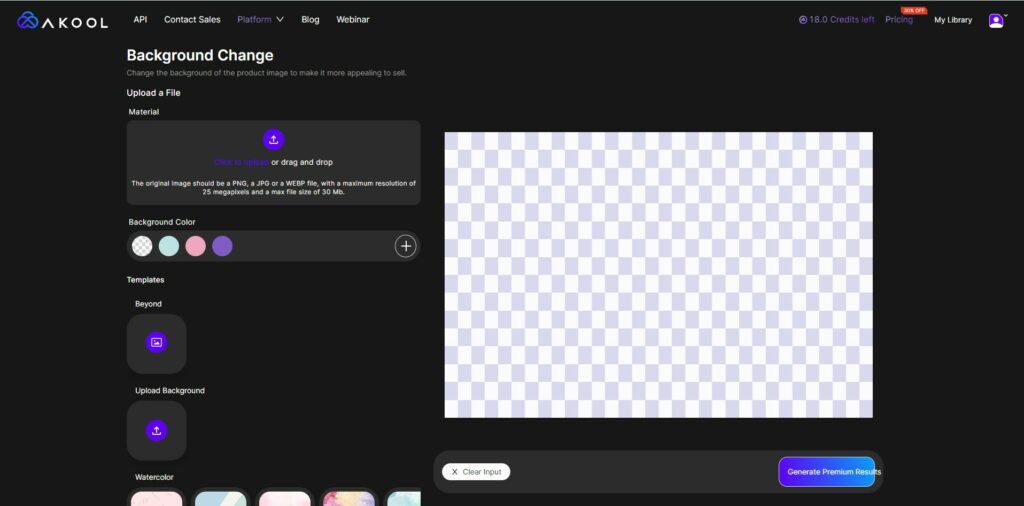Click the 30% OFF badge above Pricing
The height and width of the screenshot is (506, 1024).
click(914, 10)
